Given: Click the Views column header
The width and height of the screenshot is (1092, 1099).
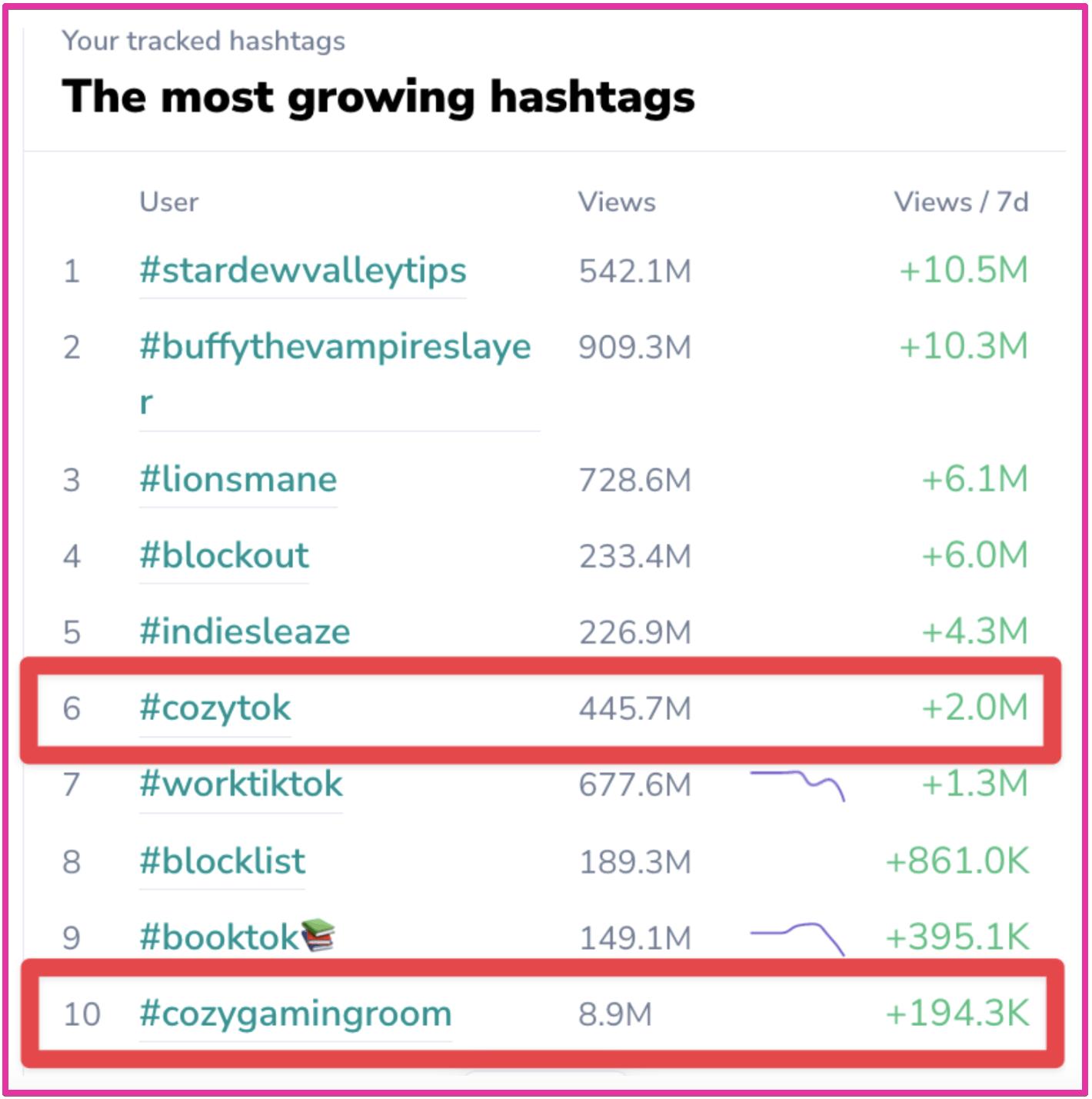Looking at the screenshot, I should 617,202.
